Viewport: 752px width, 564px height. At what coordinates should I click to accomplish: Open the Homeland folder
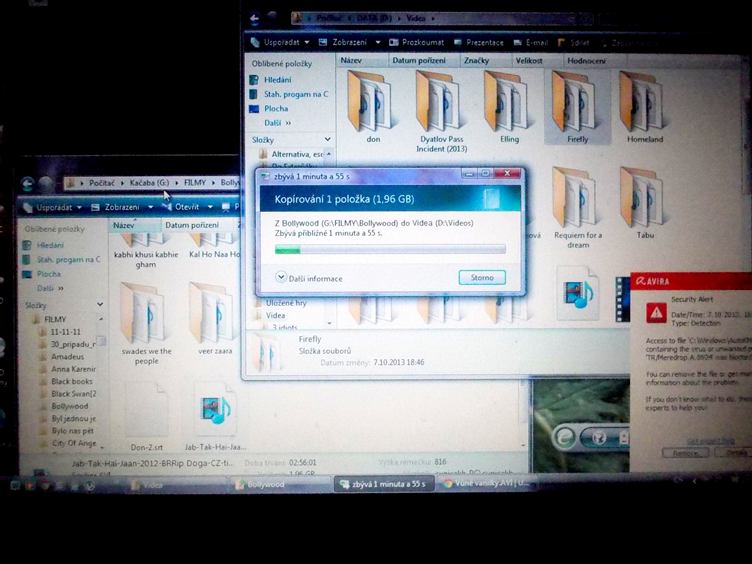(x=644, y=108)
